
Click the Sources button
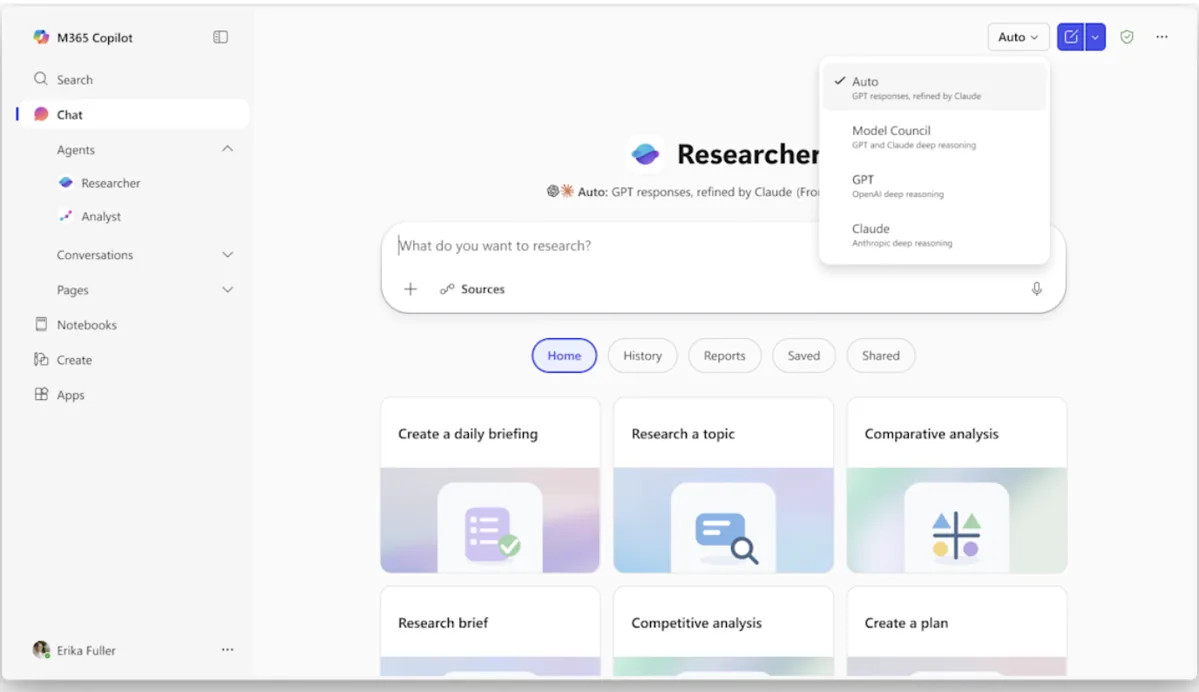coord(472,289)
